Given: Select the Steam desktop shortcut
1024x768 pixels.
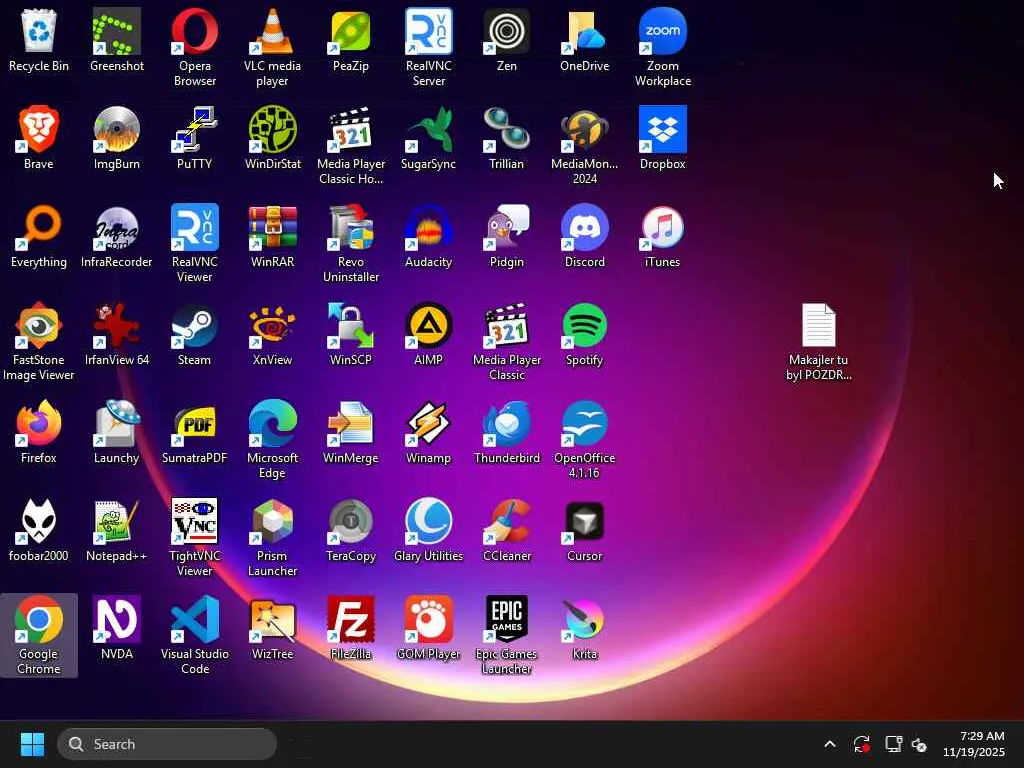Looking at the screenshot, I should point(194,327).
